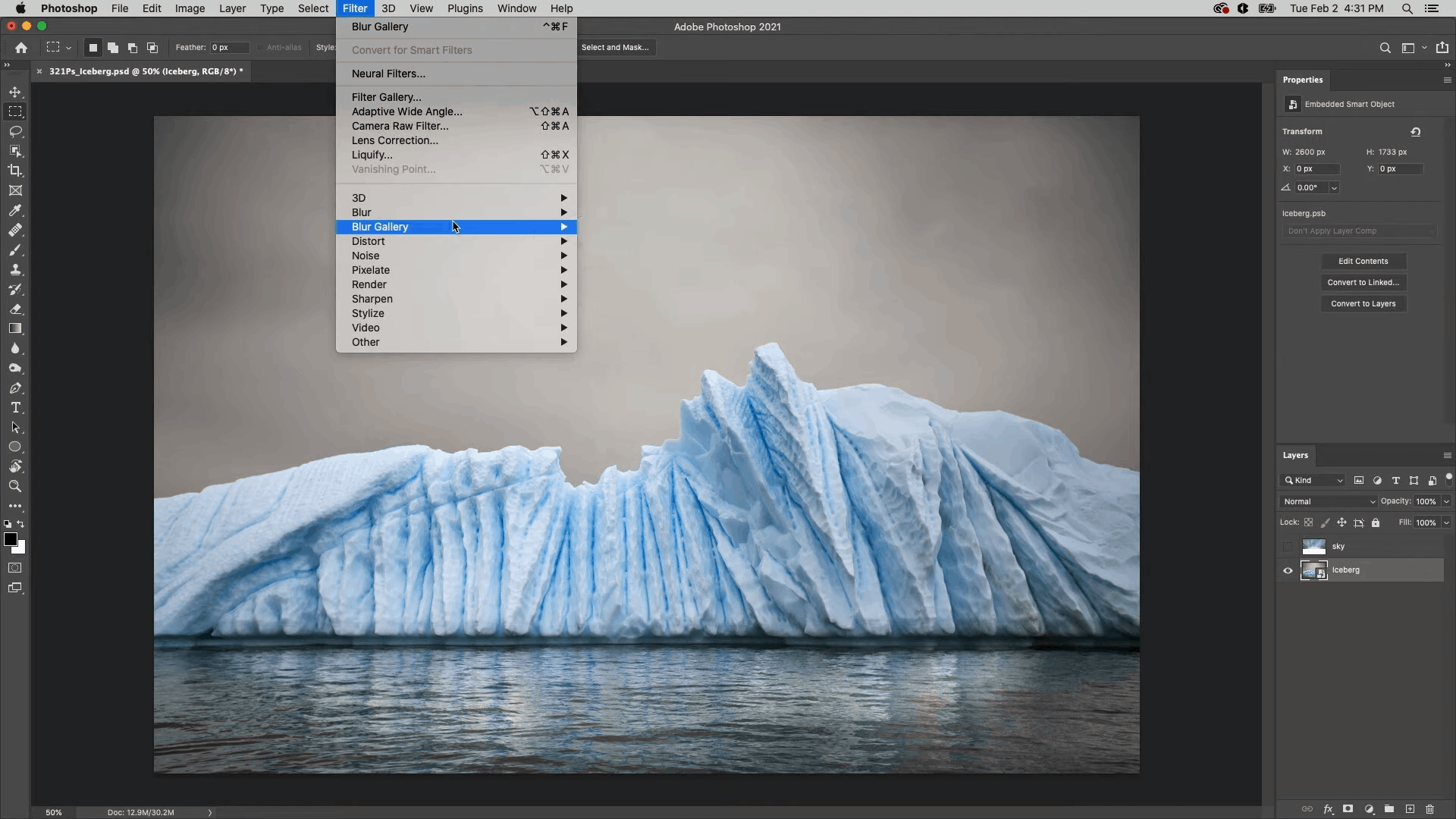Screen dimensions: 1456x819
Task: Click the Select and Mask button
Action: click(615, 47)
